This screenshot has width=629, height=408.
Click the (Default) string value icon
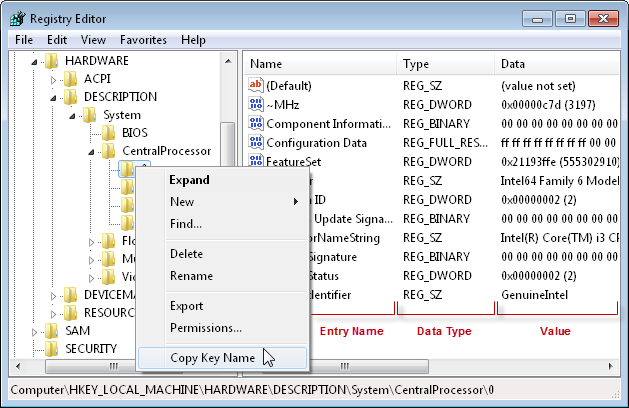click(x=256, y=85)
